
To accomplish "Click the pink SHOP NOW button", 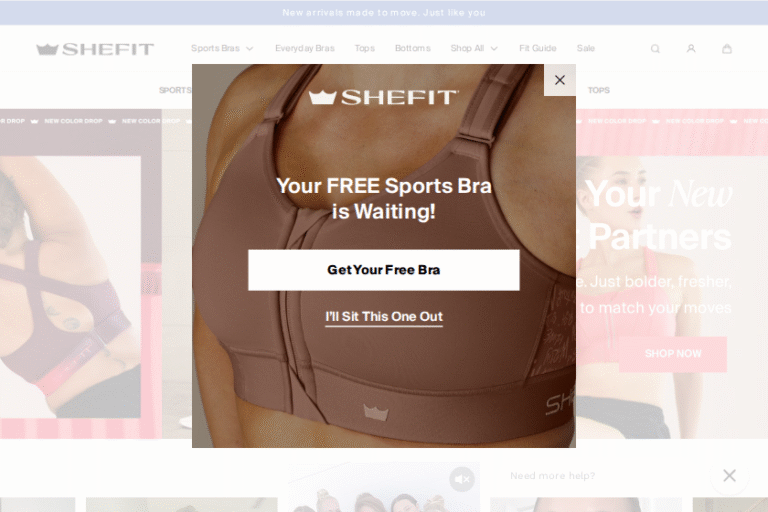I will point(673,354).
